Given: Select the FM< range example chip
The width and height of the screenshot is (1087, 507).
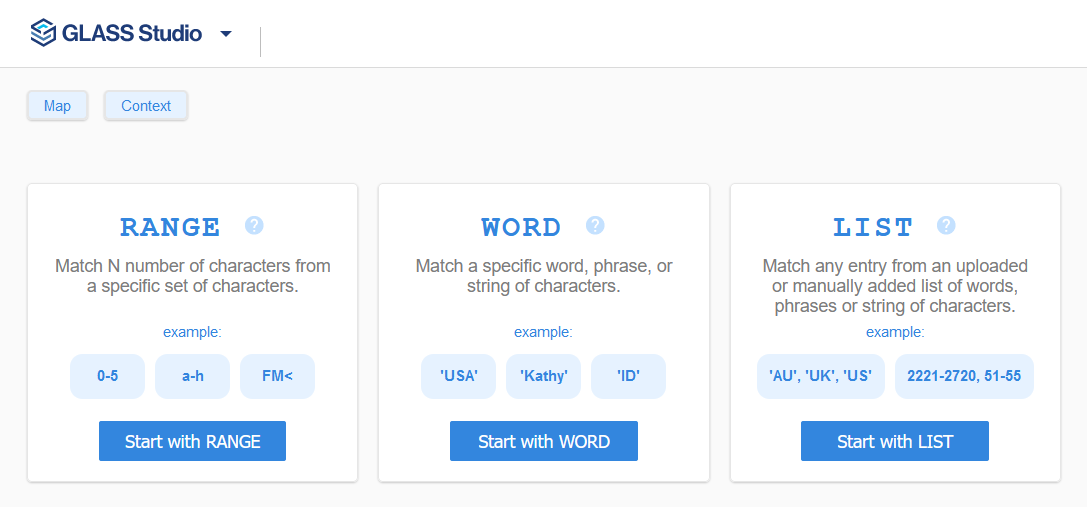Looking at the screenshot, I should [277, 377].
